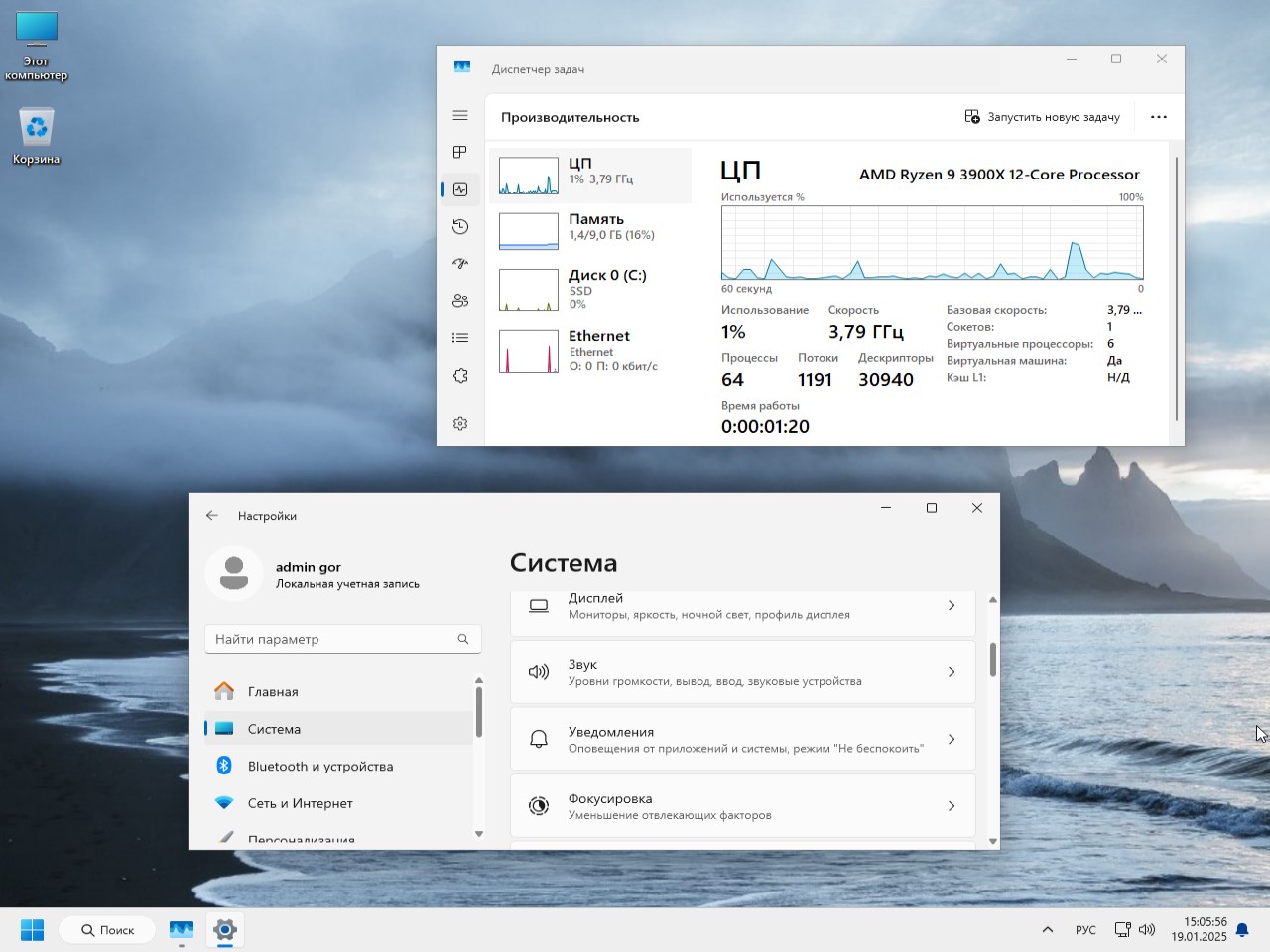Open Сеть и Интернет in Settings
The width and height of the screenshot is (1270, 952).
click(x=338, y=803)
